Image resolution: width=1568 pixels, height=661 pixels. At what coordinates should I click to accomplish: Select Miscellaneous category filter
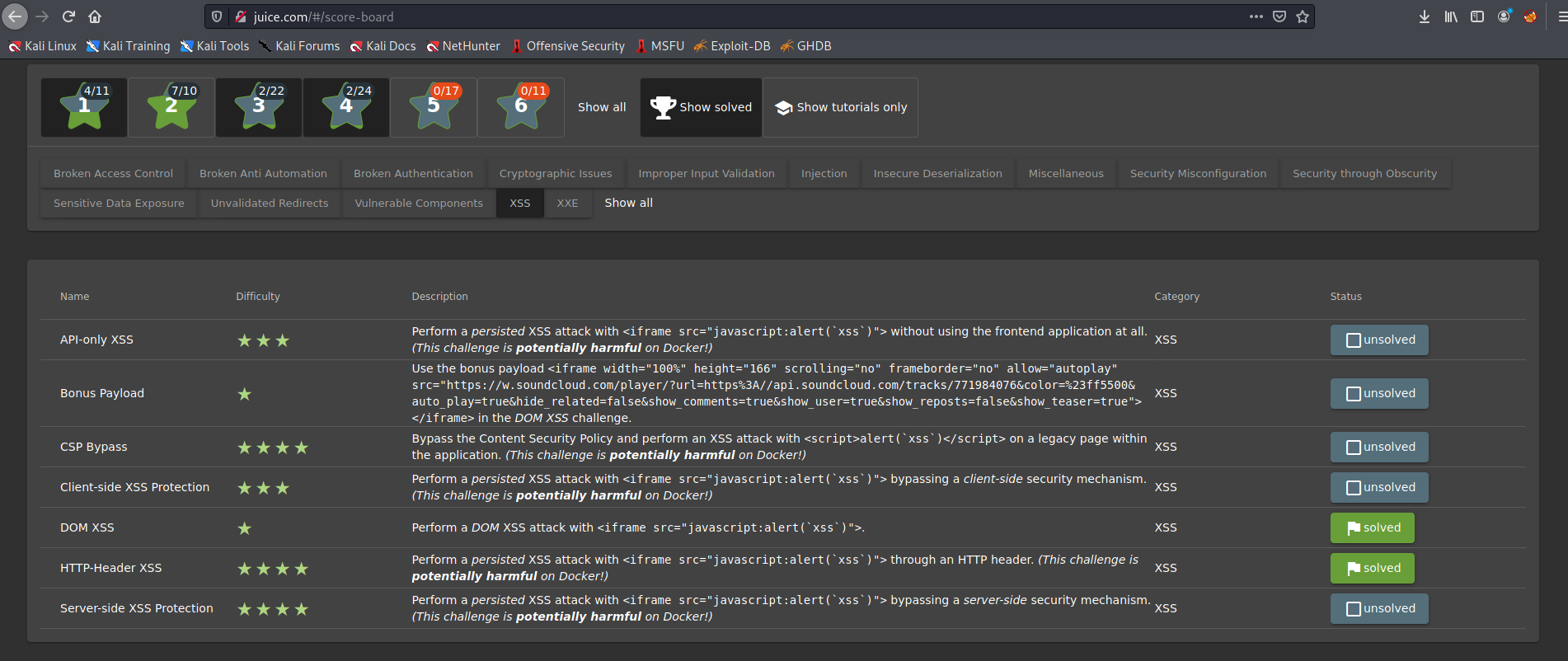(1066, 173)
